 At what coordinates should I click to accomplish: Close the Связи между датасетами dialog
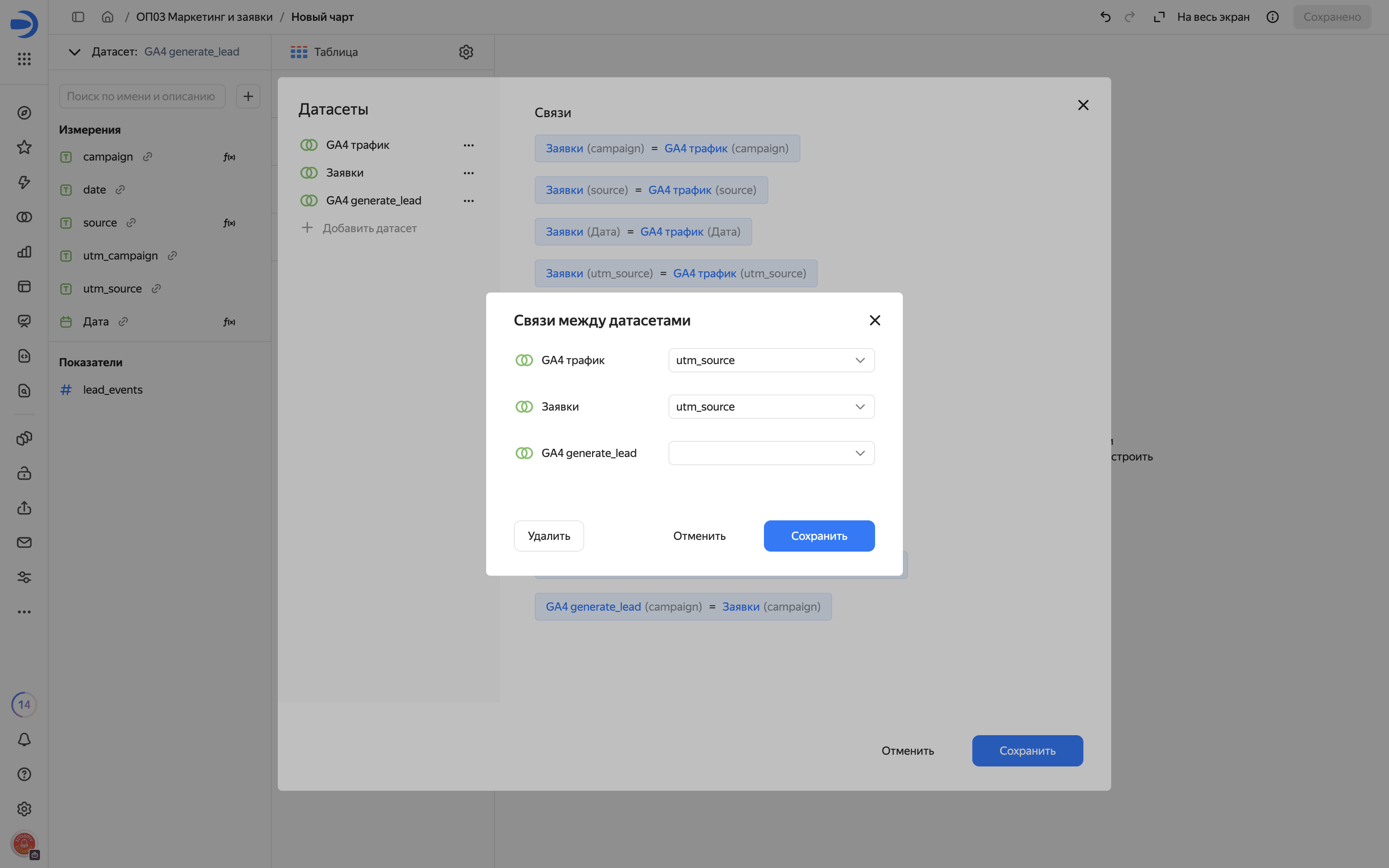pyautogui.click(x=875, y=320)
